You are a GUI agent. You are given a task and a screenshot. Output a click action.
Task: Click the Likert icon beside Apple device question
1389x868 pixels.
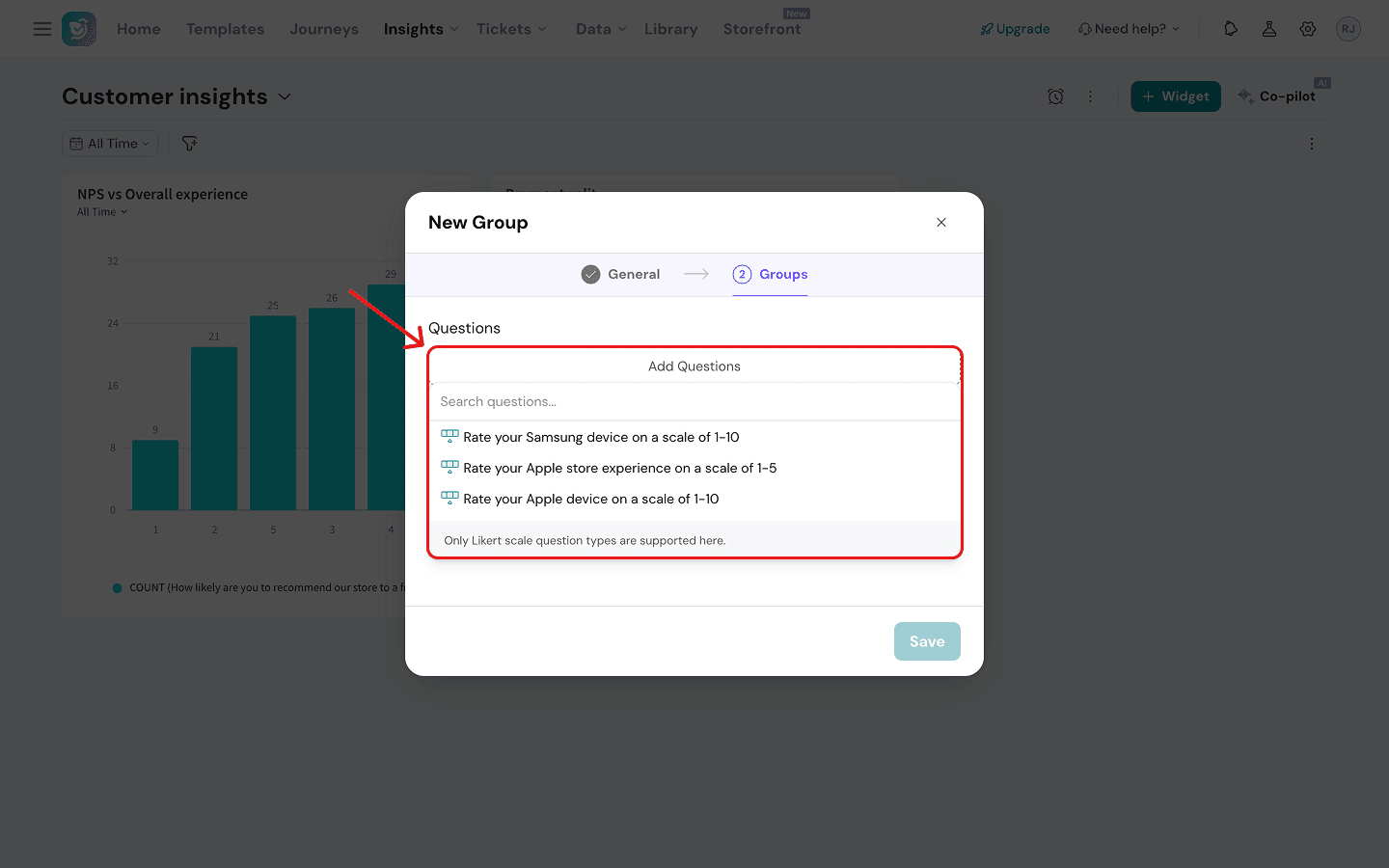click(x=449, y=499)
